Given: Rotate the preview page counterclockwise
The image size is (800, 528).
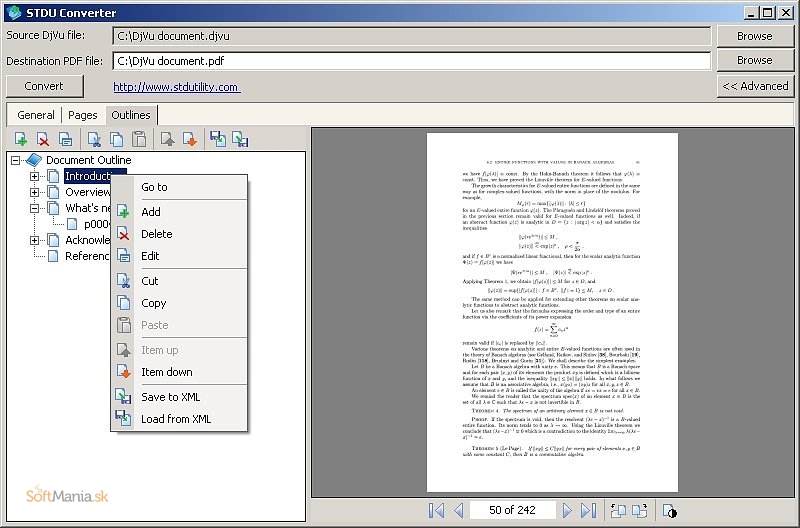Looking at the screenshot, I should click(618, 510).
